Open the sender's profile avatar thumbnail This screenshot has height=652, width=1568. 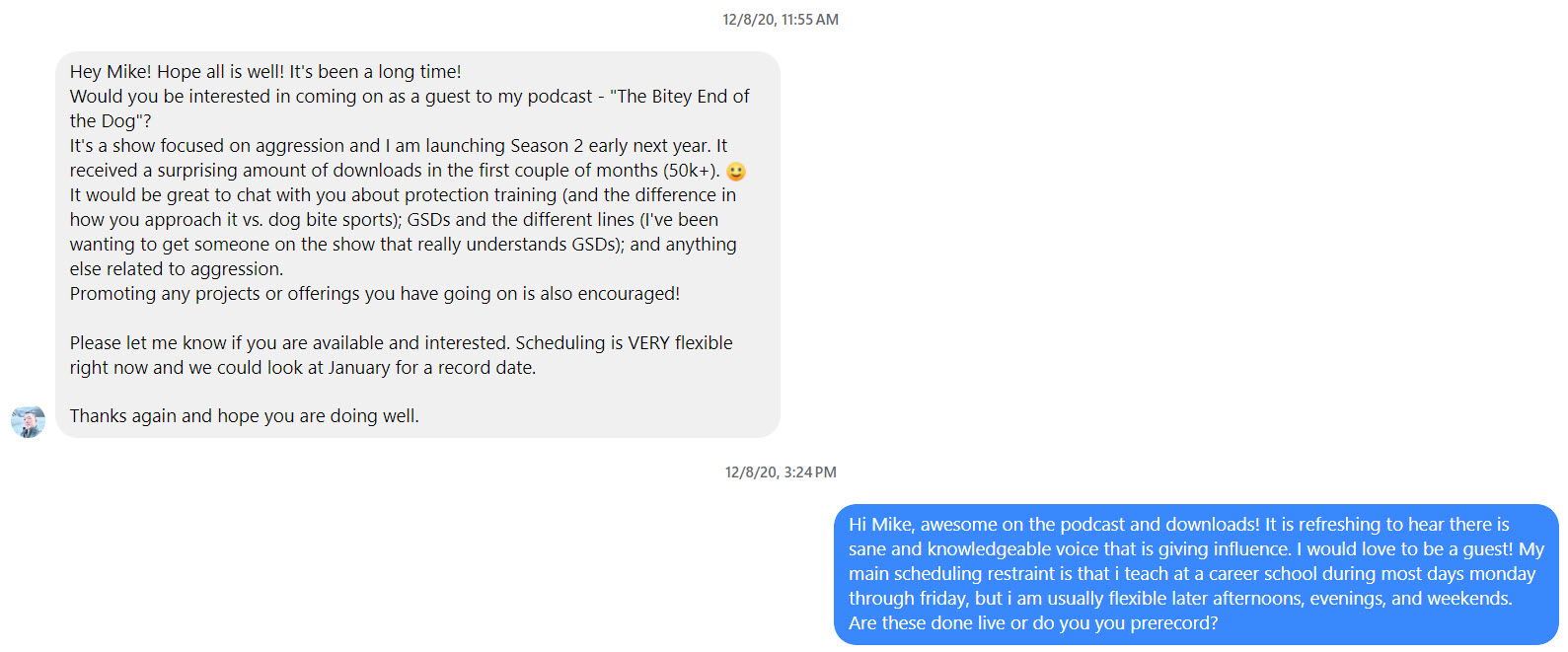[28, 421]
